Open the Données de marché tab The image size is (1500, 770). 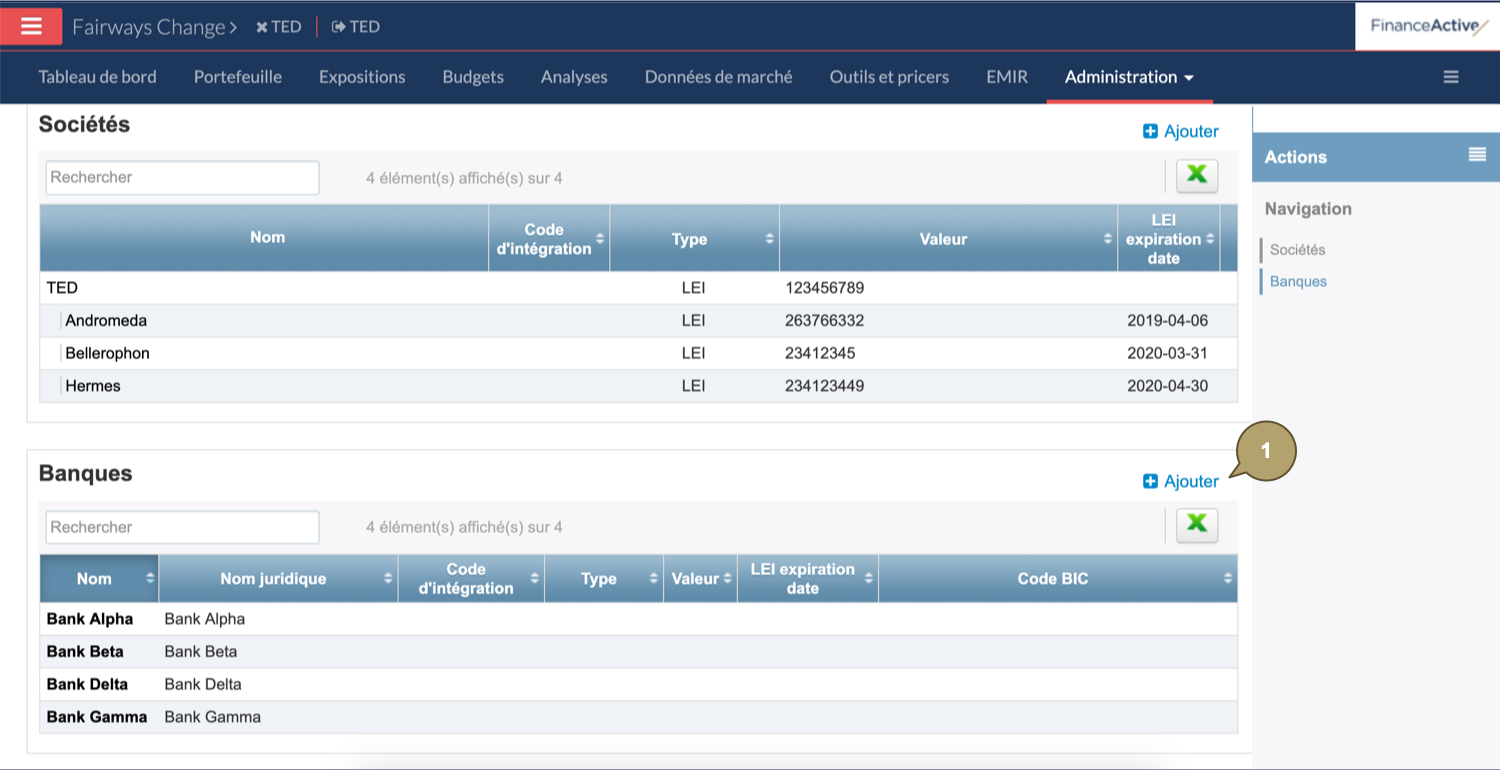718,77
